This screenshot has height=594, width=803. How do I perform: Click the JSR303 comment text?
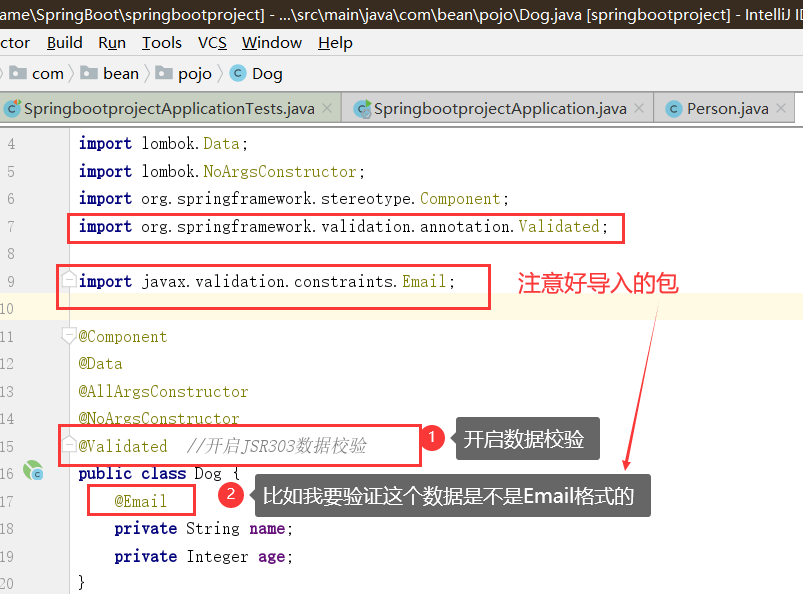pyautogui.click(x=277, y=446)
